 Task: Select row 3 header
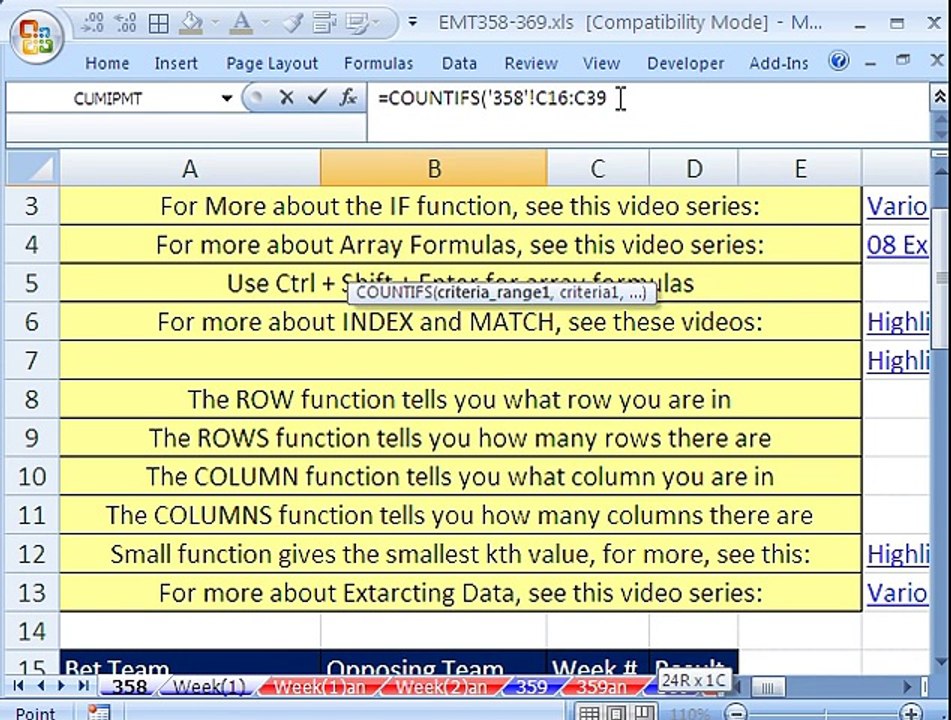[x=32, y=206]
